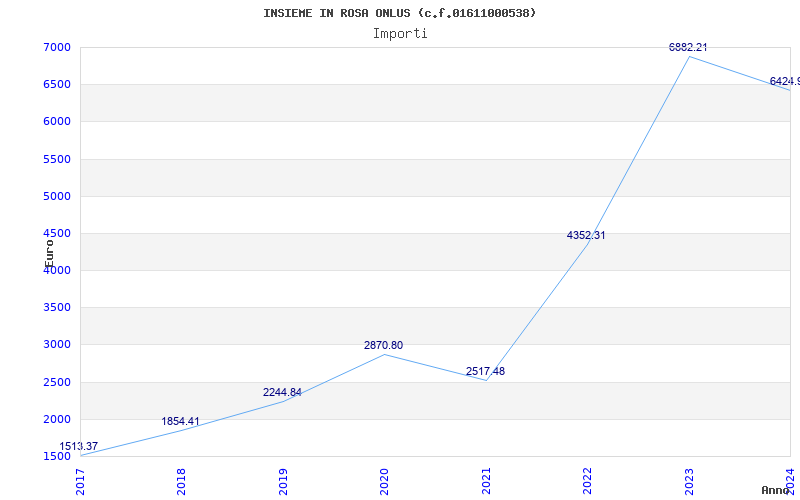The image size is (800, 500).
Task: Click the 2022 x-axis year label
Action: click(x=587, y=481)
